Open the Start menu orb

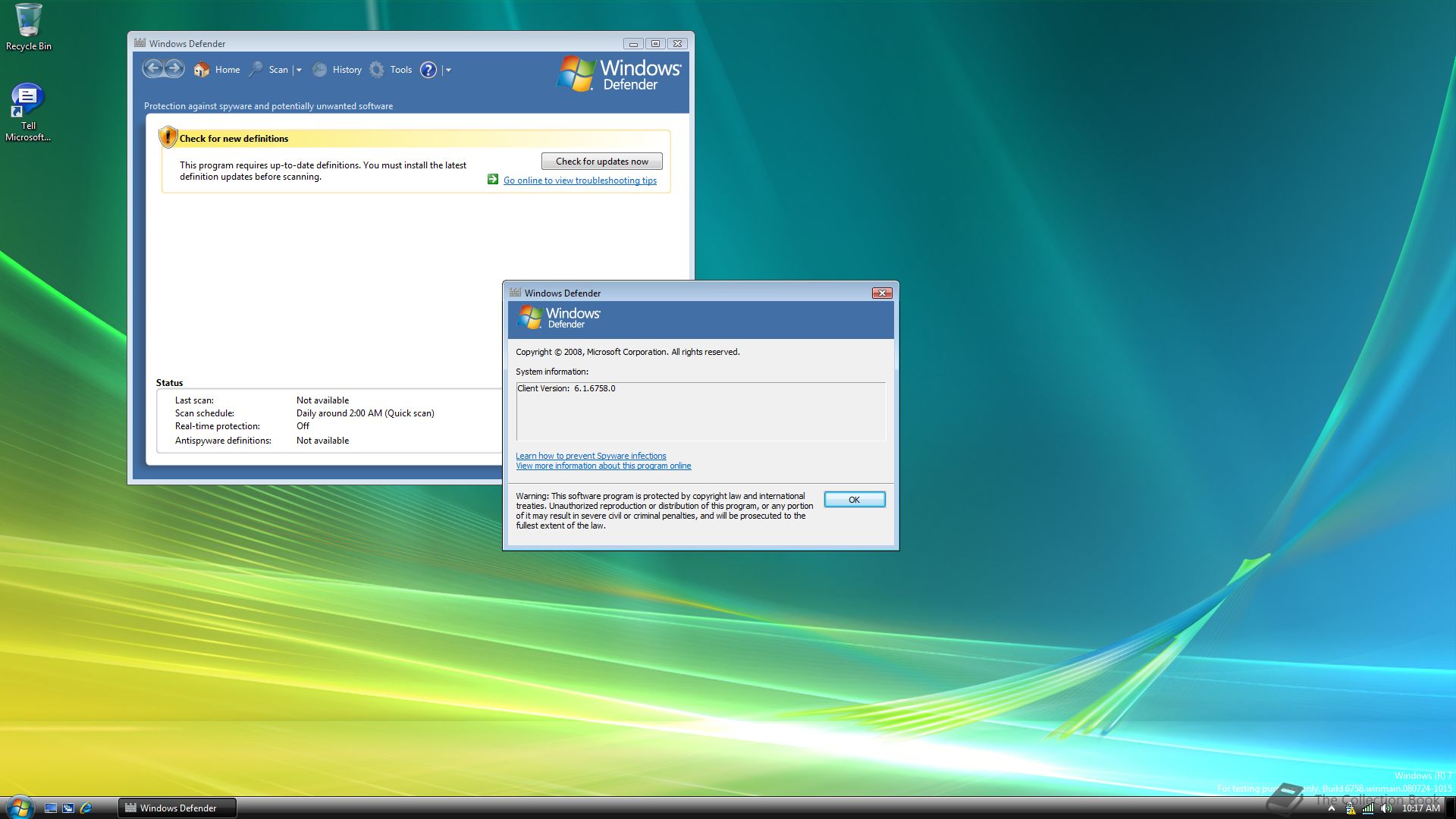(20, 808)
